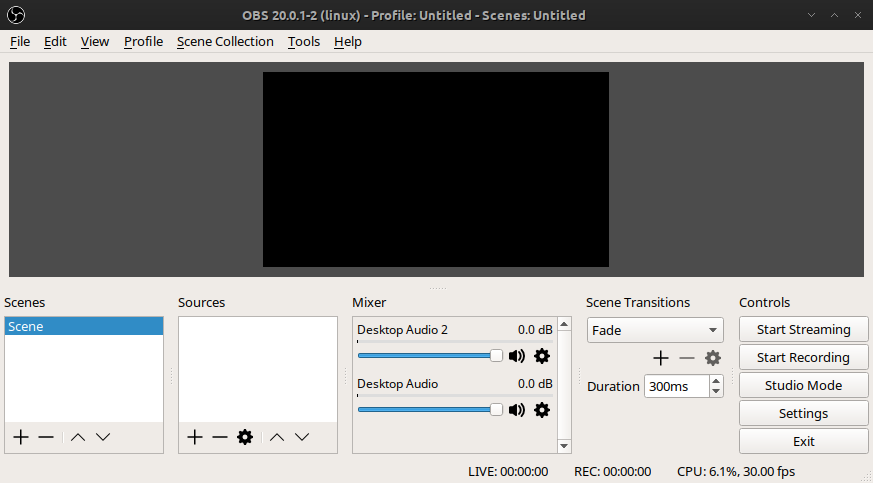The image size is (873, 483).
Task: Open the Edit menu
Action: pos(55,42)
